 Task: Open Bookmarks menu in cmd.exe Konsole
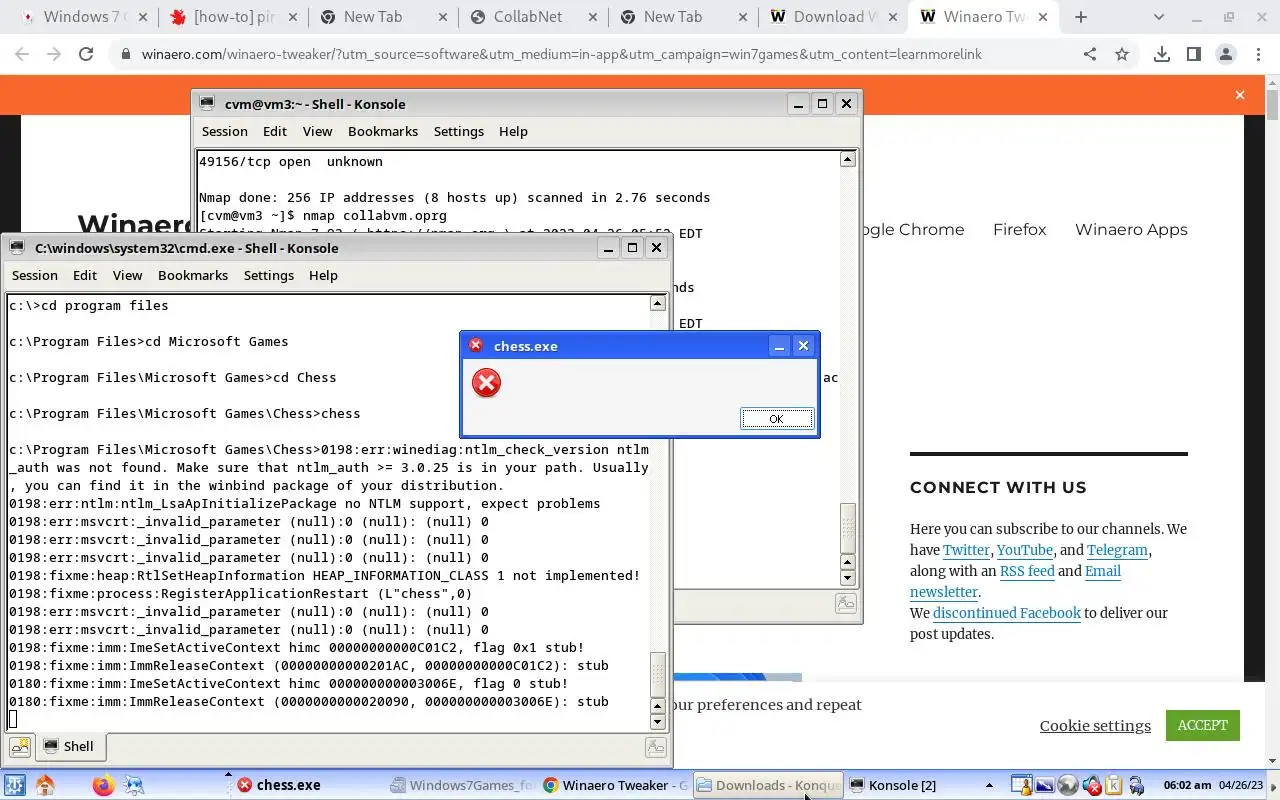tap(193, 275)
